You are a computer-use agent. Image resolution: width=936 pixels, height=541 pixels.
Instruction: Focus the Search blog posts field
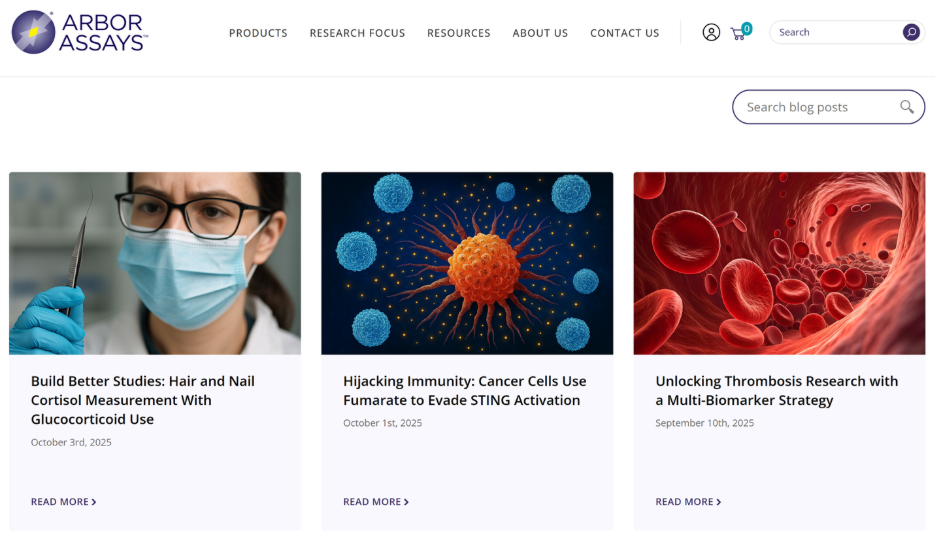coord(815,107)
